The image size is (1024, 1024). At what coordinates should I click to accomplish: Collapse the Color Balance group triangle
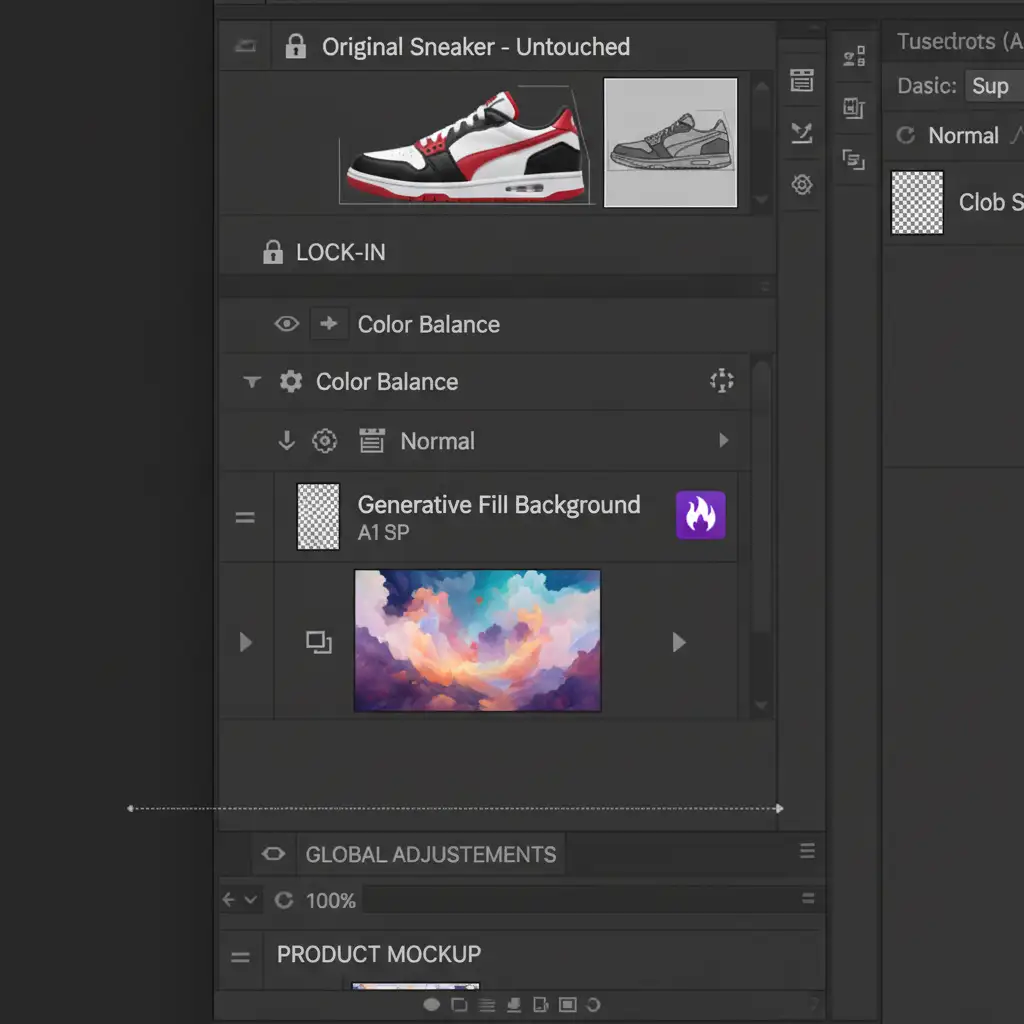pos(252,382)
